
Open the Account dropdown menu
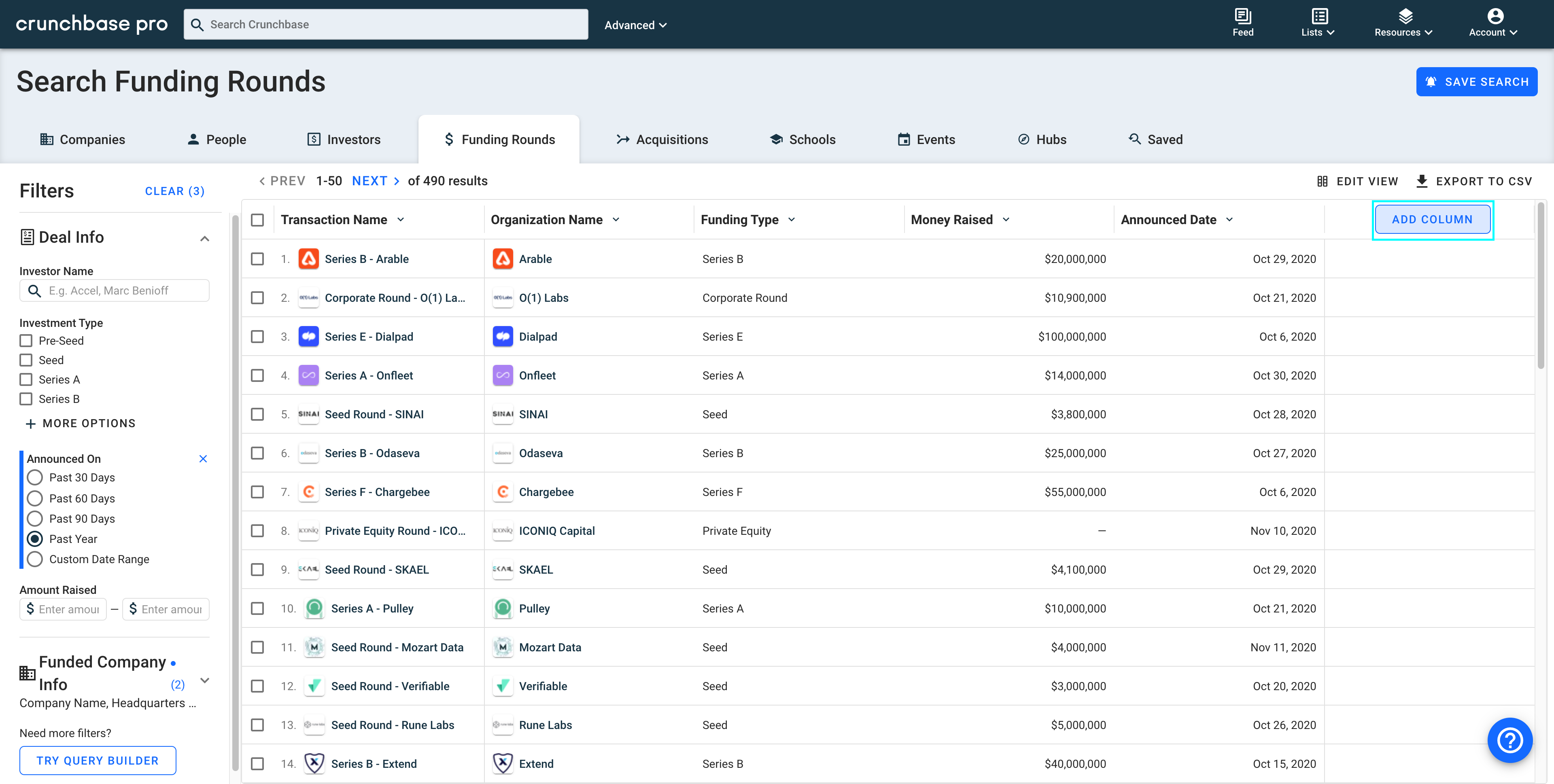(1493, 24)
